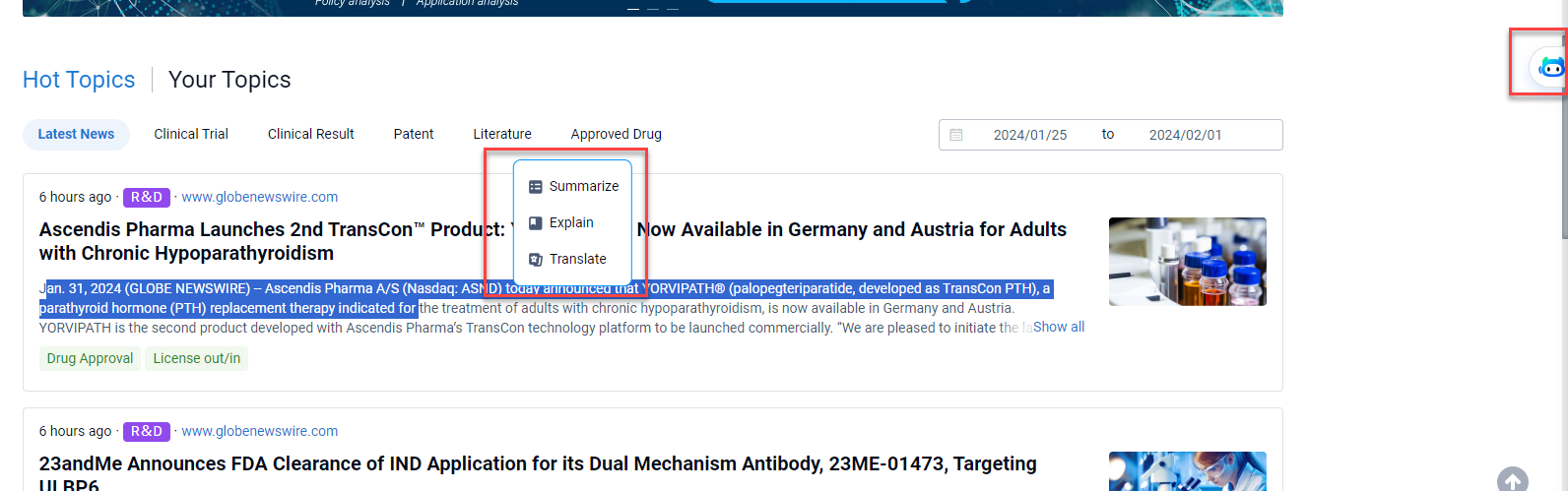Click the start date 2024/01/25 field
1568x491 pixels.
coord(1029,135)
